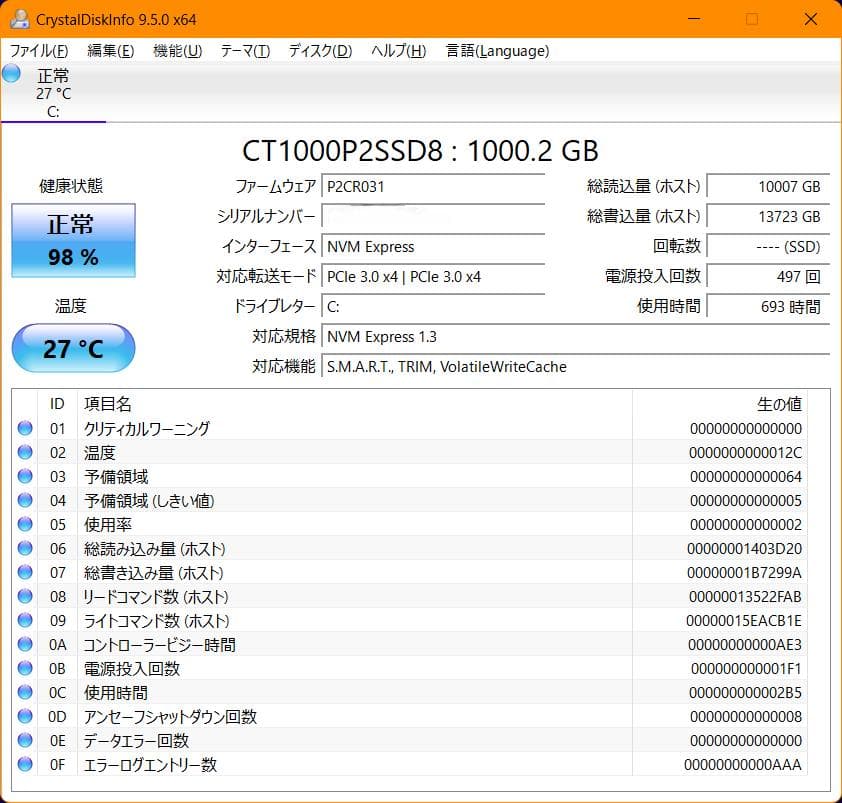Click the 27°C temperature gauge button
The width and height of the screenshot is (842, 803).
[72, 348]
